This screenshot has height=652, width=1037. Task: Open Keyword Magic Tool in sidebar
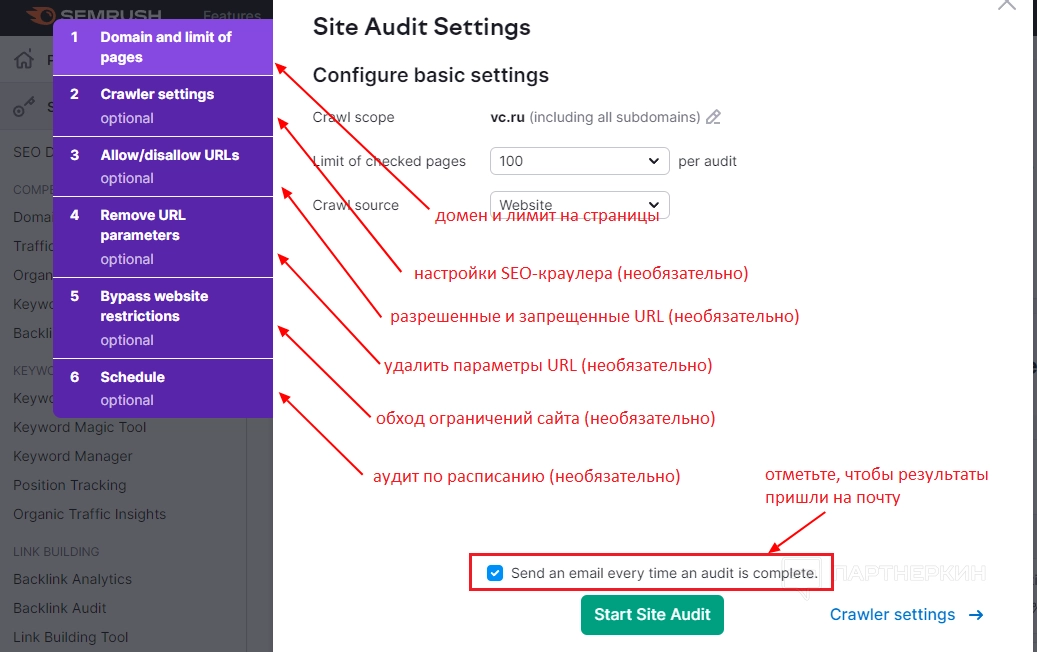tap(80, 427)
